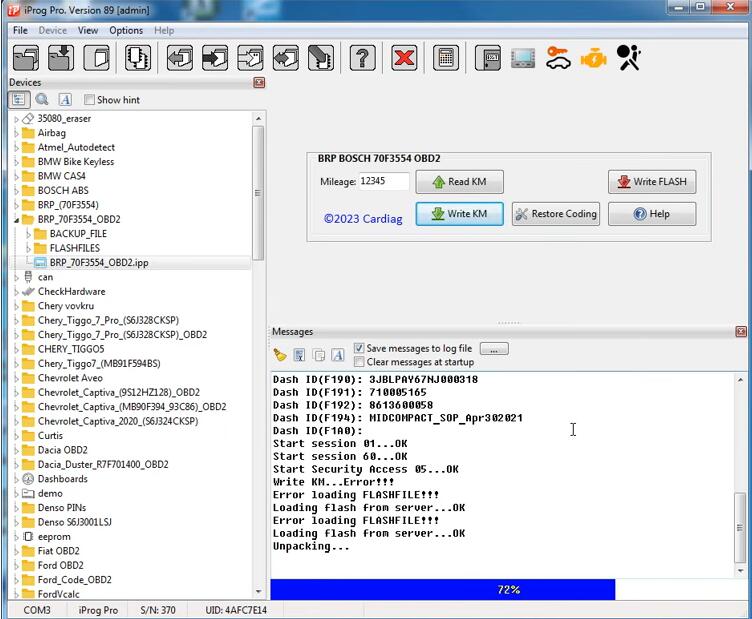The height and width of the screenshot is (619, 752).
Task: Enable Clear messages at startup
Action: click(359, 362)
